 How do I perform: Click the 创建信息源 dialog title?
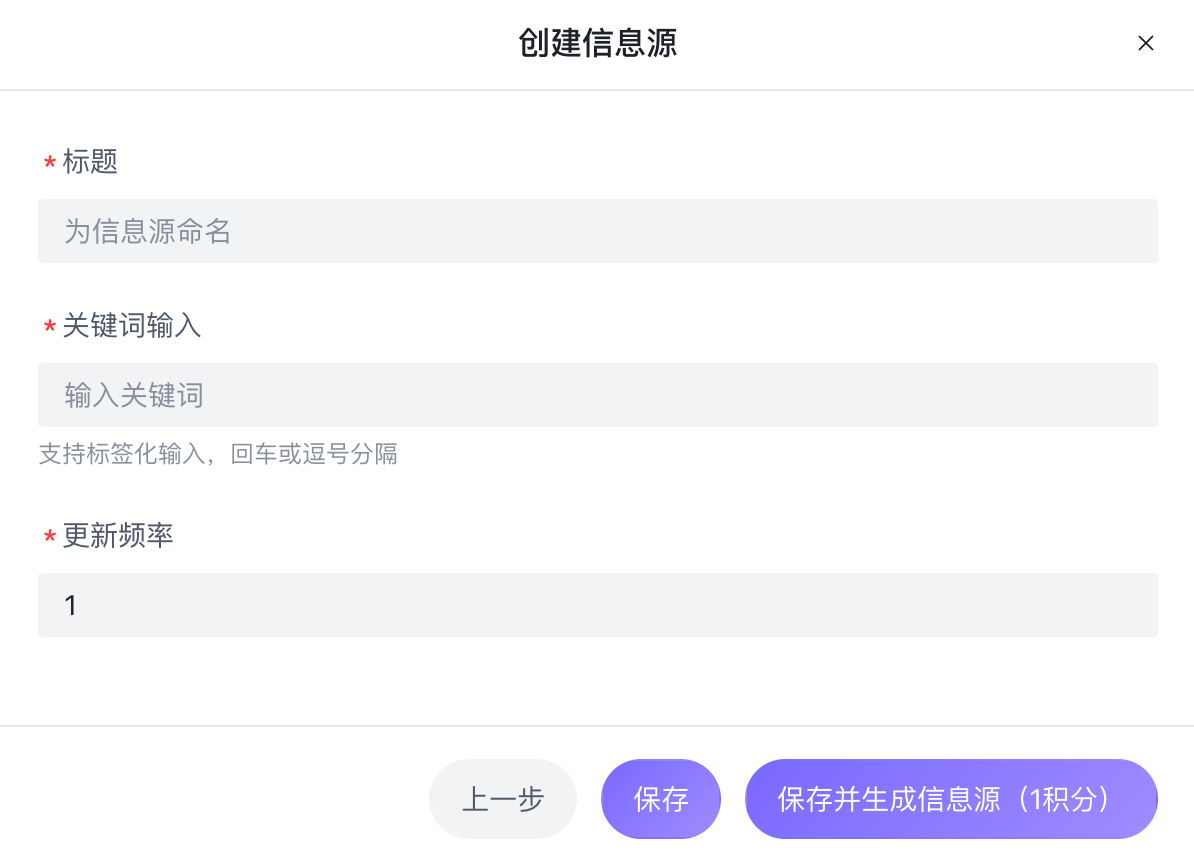(597, 43)
